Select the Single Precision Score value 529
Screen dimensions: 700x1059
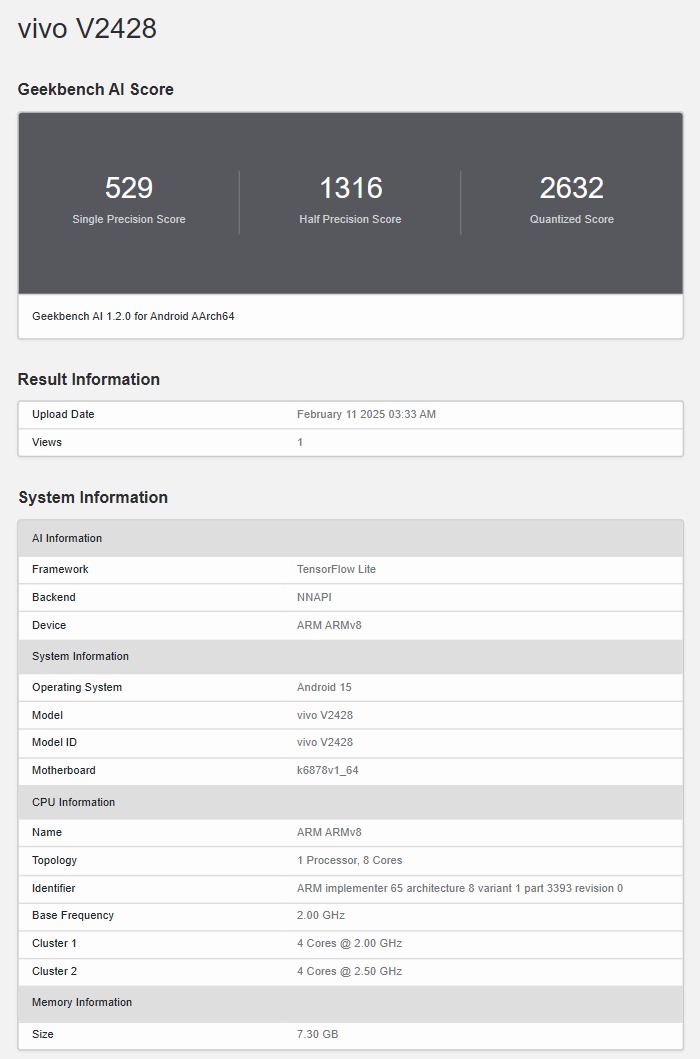pos(128,188)
